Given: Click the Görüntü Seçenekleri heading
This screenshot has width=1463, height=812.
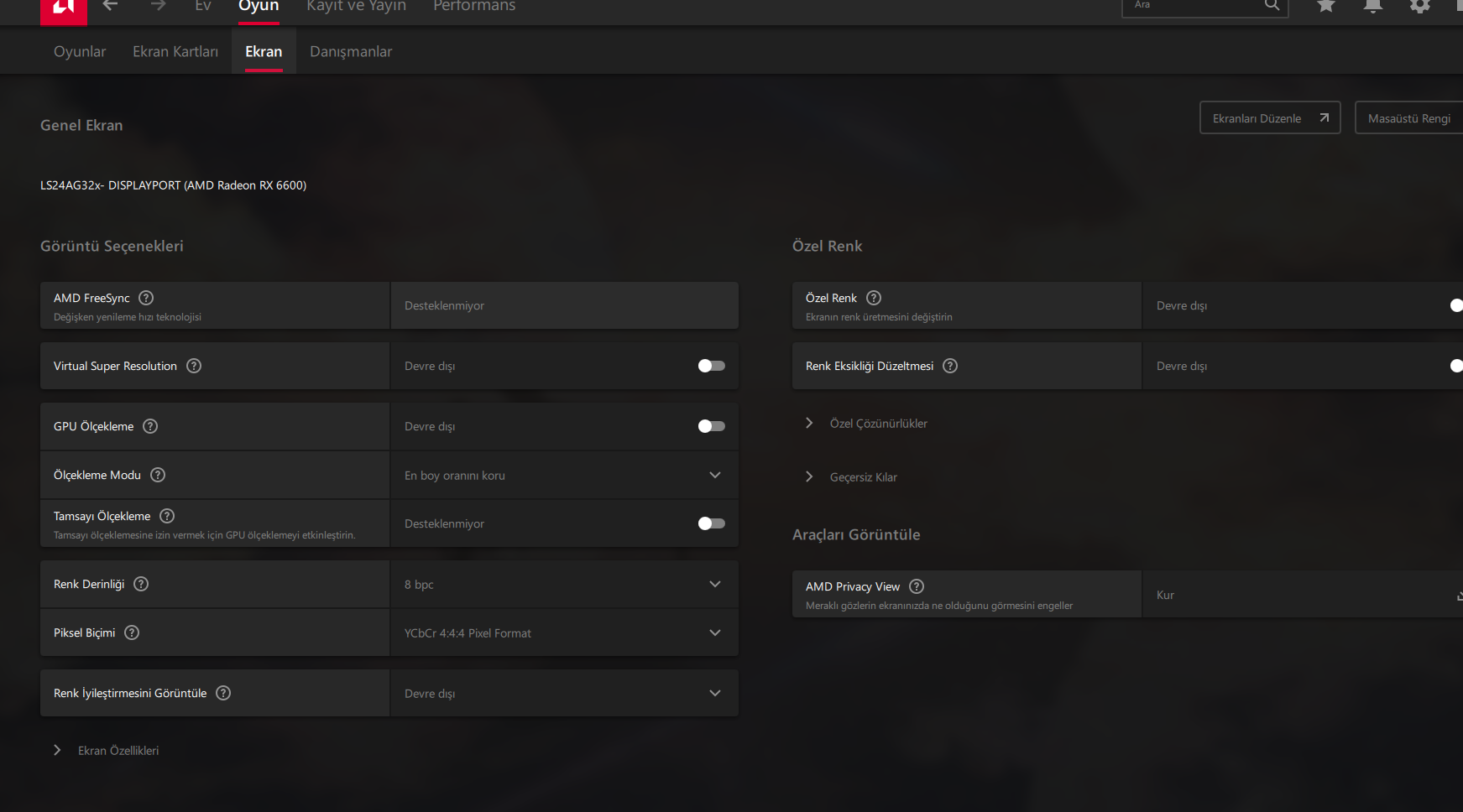Looking at the screenshot, I should (112, 246).
